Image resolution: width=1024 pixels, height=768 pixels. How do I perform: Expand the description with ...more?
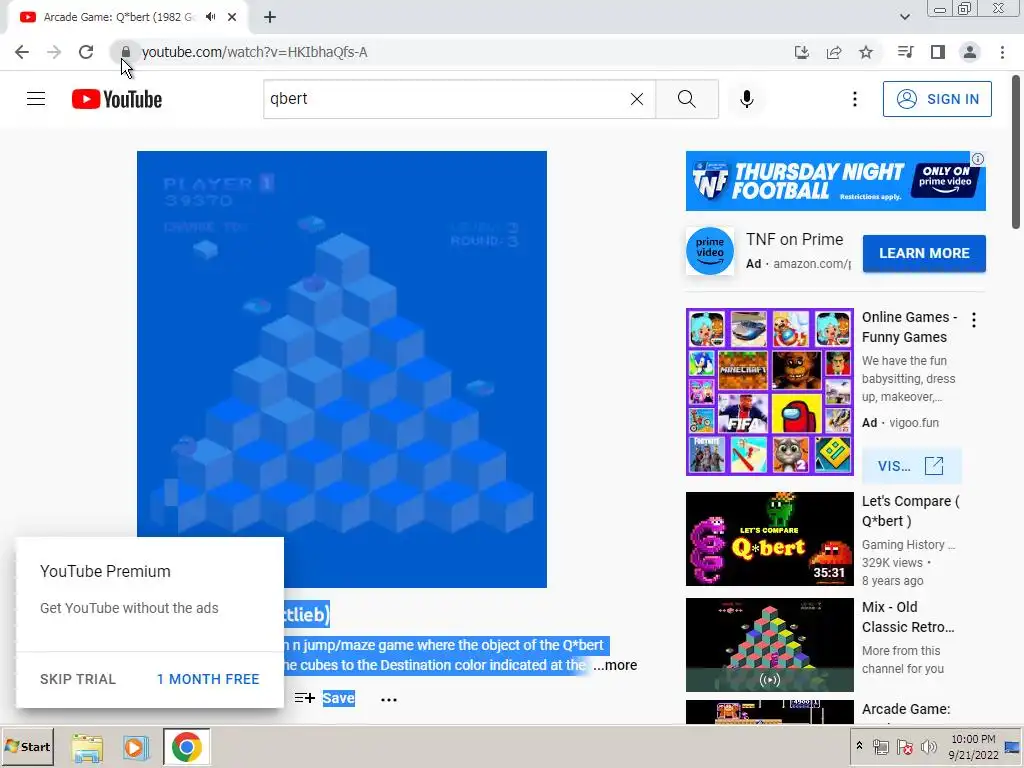coord(615,665)
